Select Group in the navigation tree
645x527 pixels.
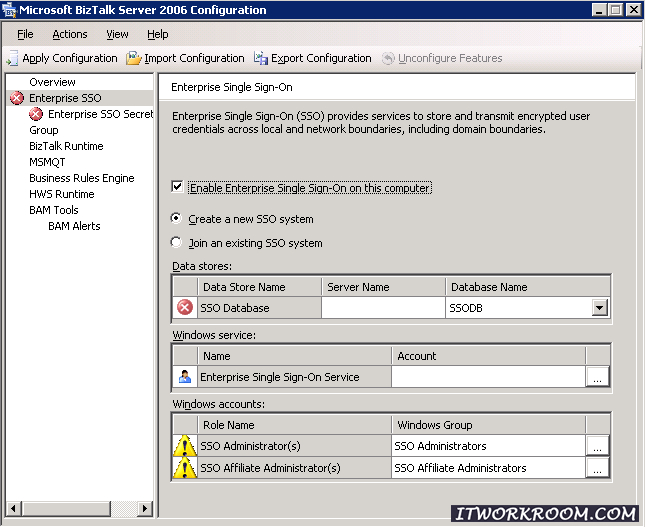click(44, 130)
